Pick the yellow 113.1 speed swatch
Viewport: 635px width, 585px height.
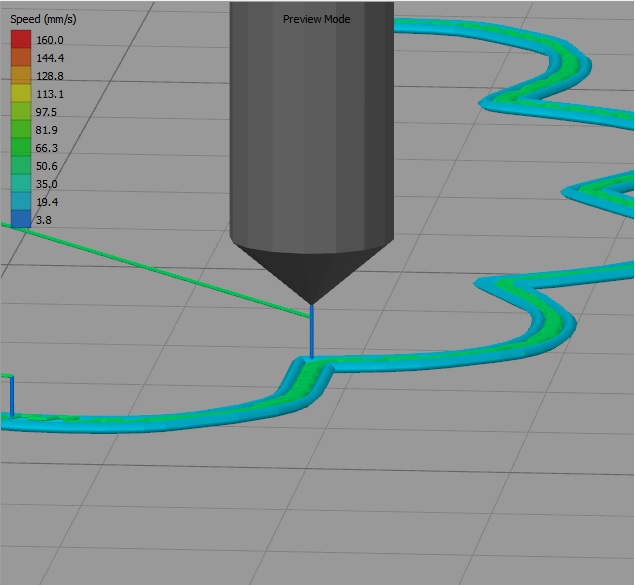20,94
